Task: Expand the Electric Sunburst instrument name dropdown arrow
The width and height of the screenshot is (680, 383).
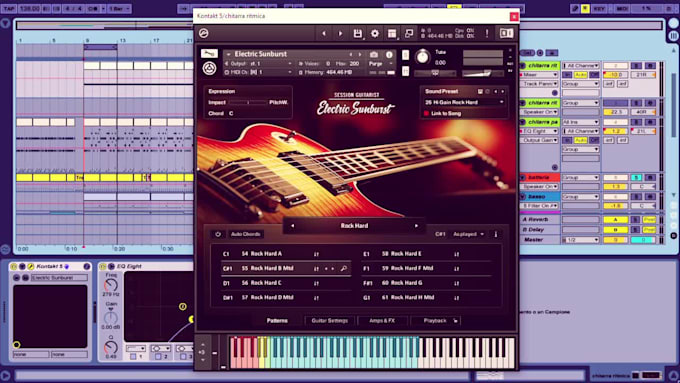Action: [x=229, y=55]
